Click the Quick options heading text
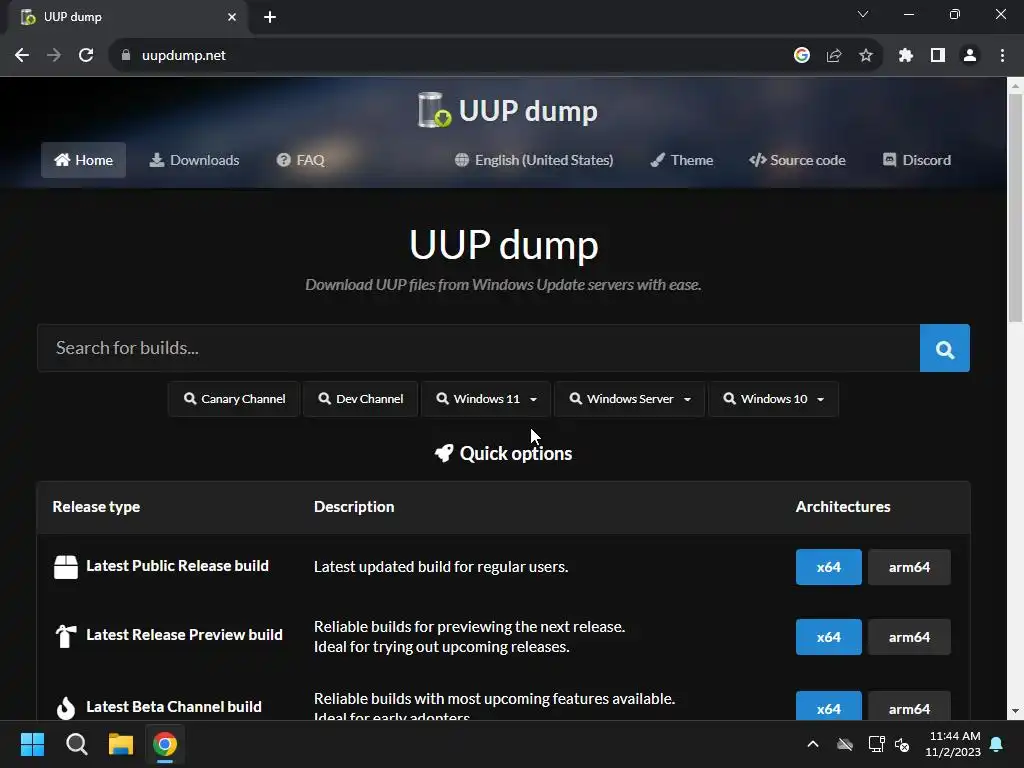The height and width of the screenshot is (768, 1024). click(516, 453)
